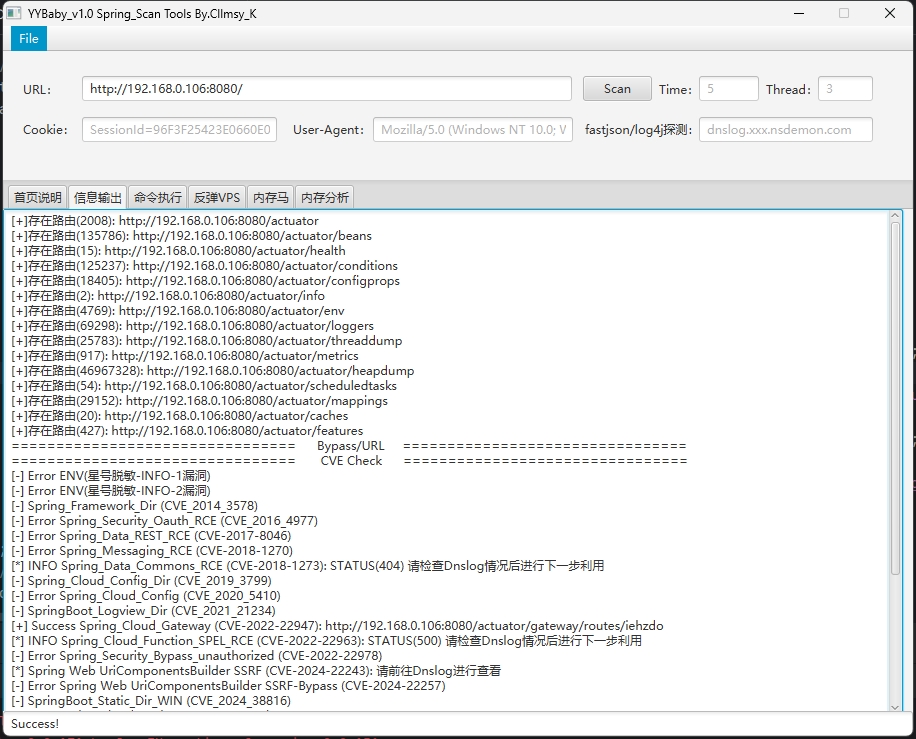Image resolution: width=916 pixels, height=739 pixels.
Task: Click the output panel vertical scrollbar
Action: (x=894, y=460)
